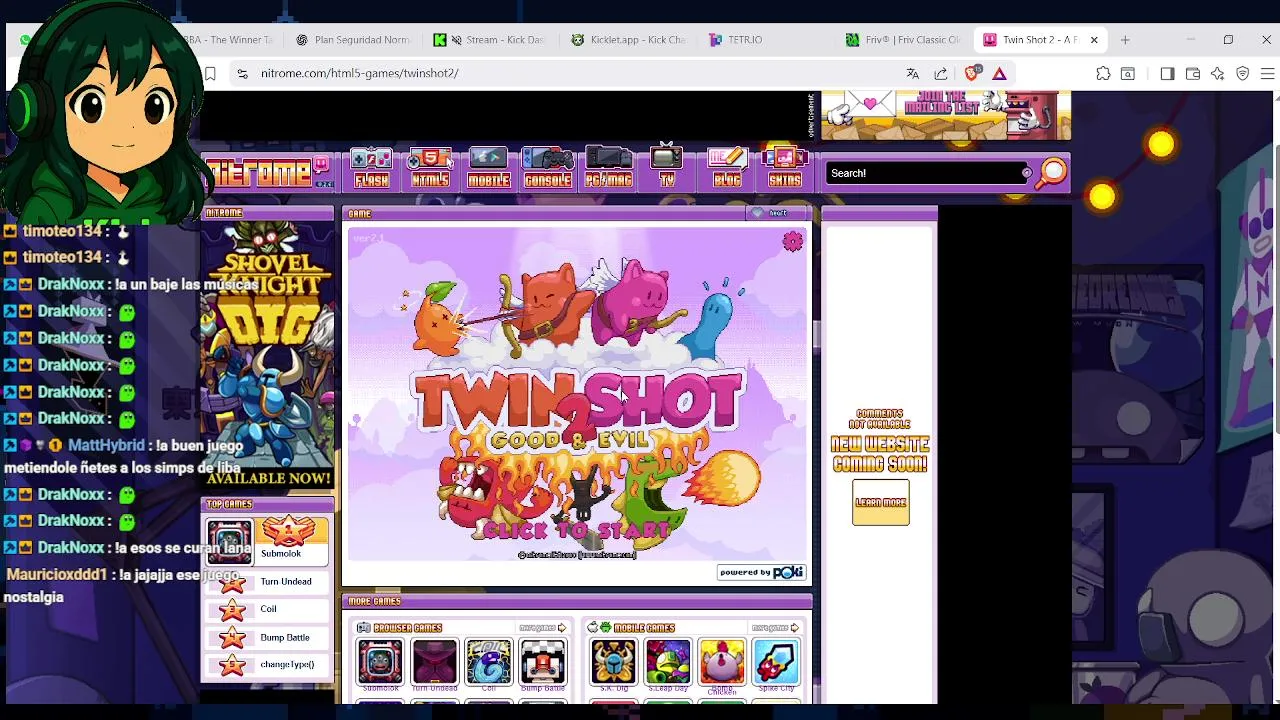Open the HTML5 games section
Screen dimensions: 1280x720
pos(430,168)
